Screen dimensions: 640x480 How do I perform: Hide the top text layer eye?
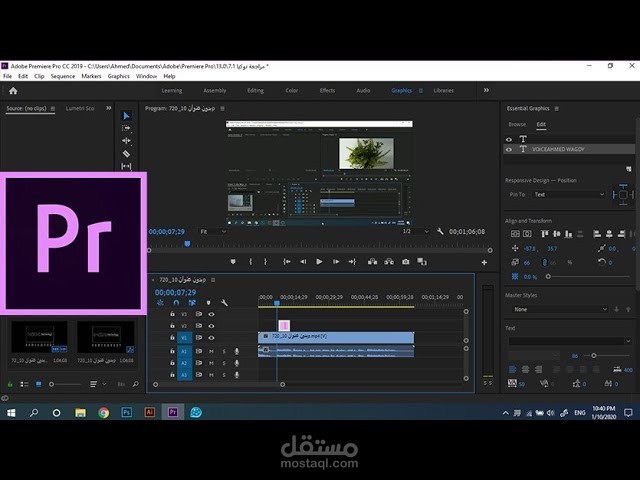point(509,139)
